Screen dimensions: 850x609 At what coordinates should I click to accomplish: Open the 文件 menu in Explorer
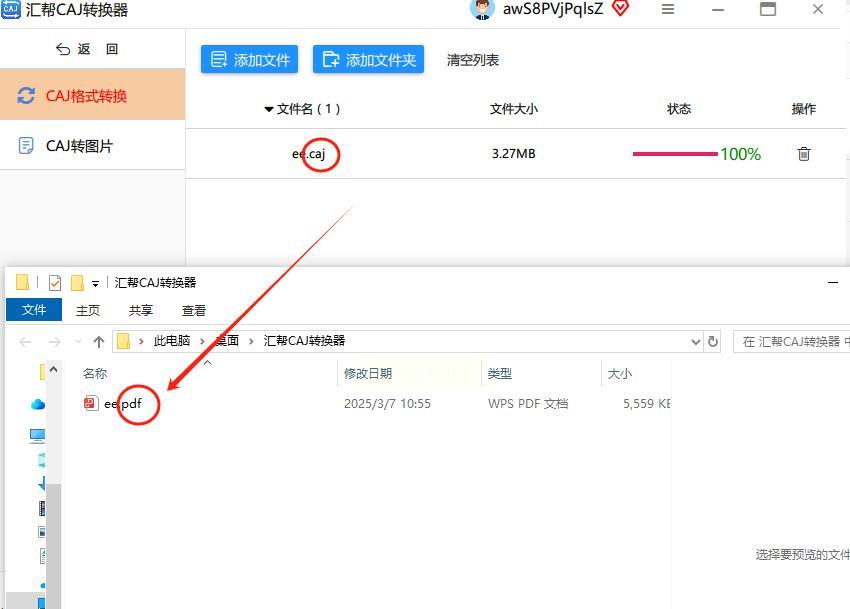tap(34, 310)
